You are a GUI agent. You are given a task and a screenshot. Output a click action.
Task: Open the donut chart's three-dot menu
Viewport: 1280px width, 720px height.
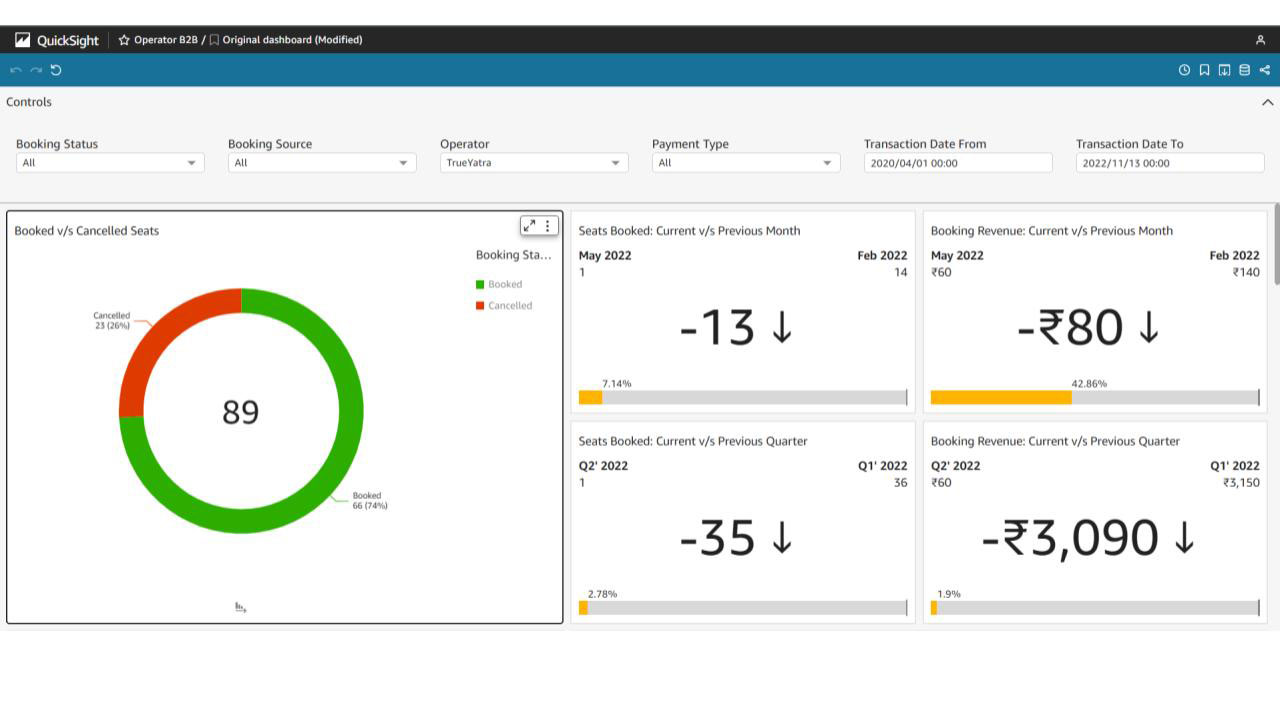coord(548,226)
